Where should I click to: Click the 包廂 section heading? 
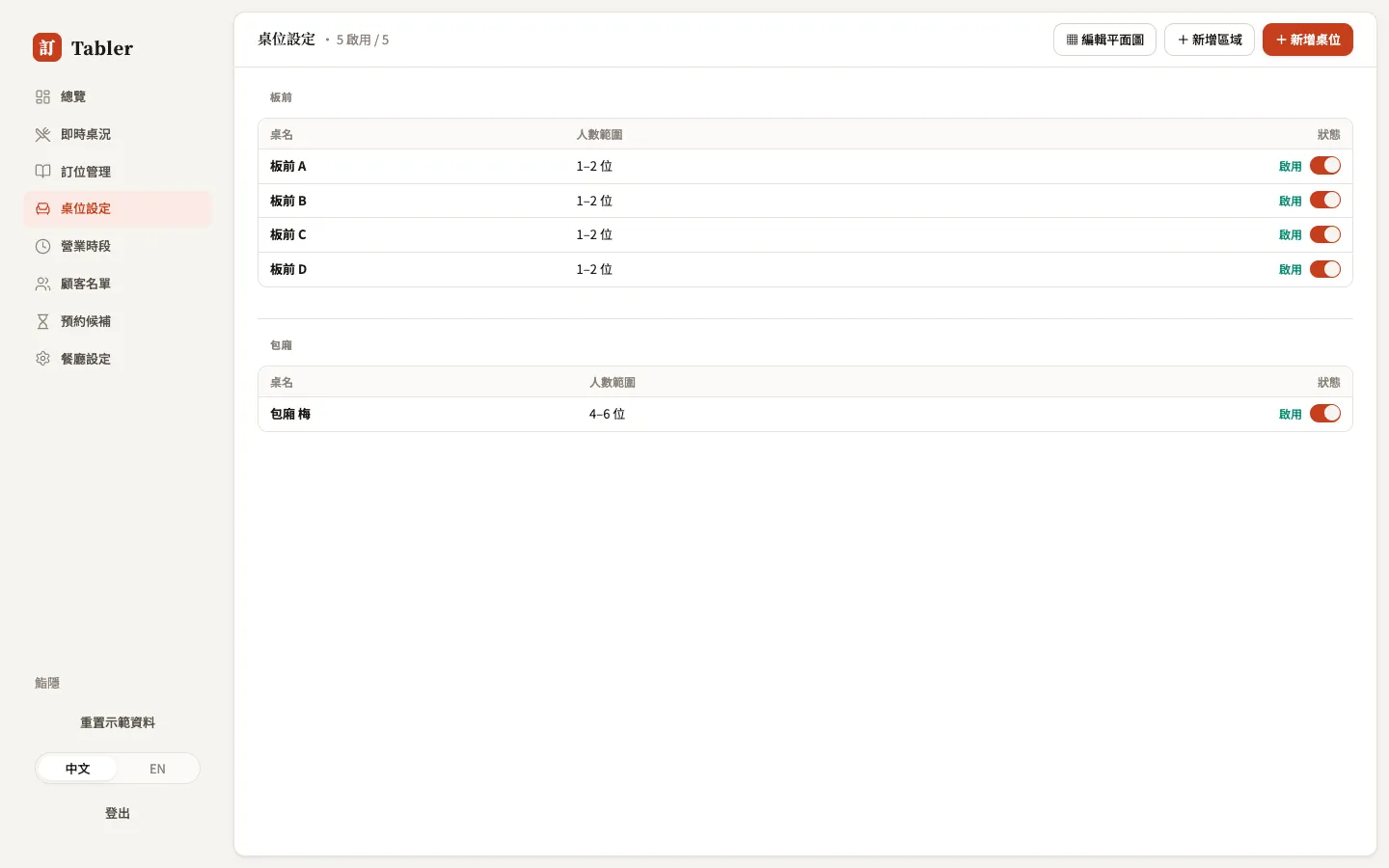click(x=281, y=345)
